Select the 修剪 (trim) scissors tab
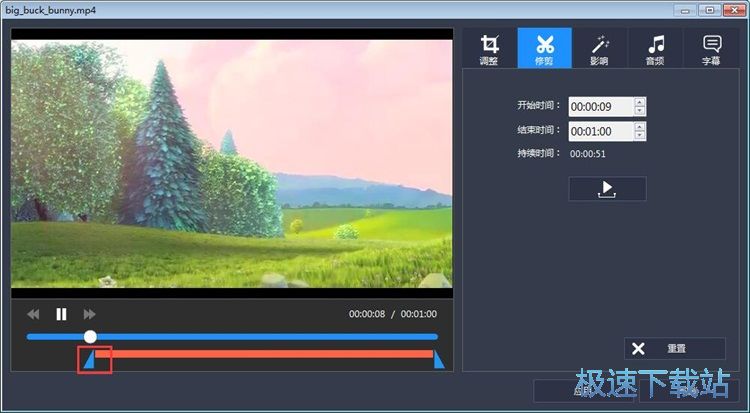The width and height of the screenshot is (750, 413). pos(544,48)
